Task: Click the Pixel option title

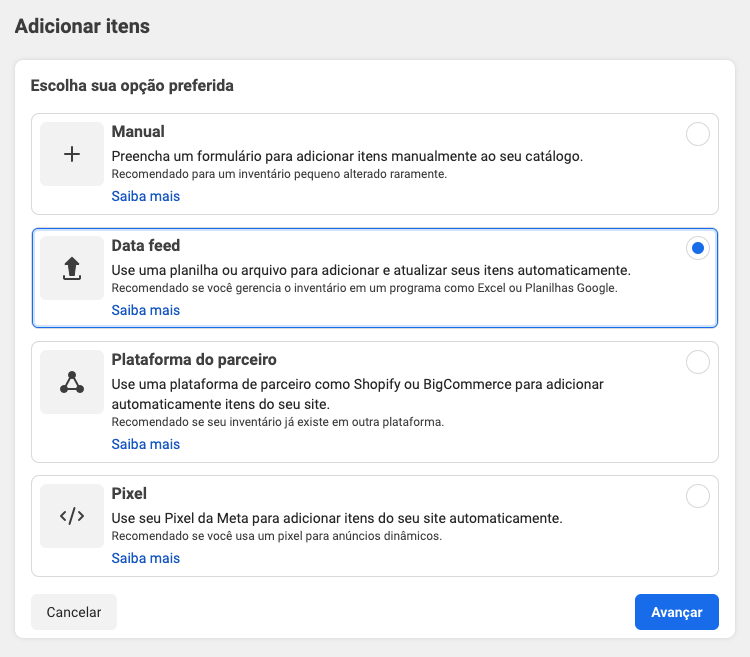Action: coord(130,494)
